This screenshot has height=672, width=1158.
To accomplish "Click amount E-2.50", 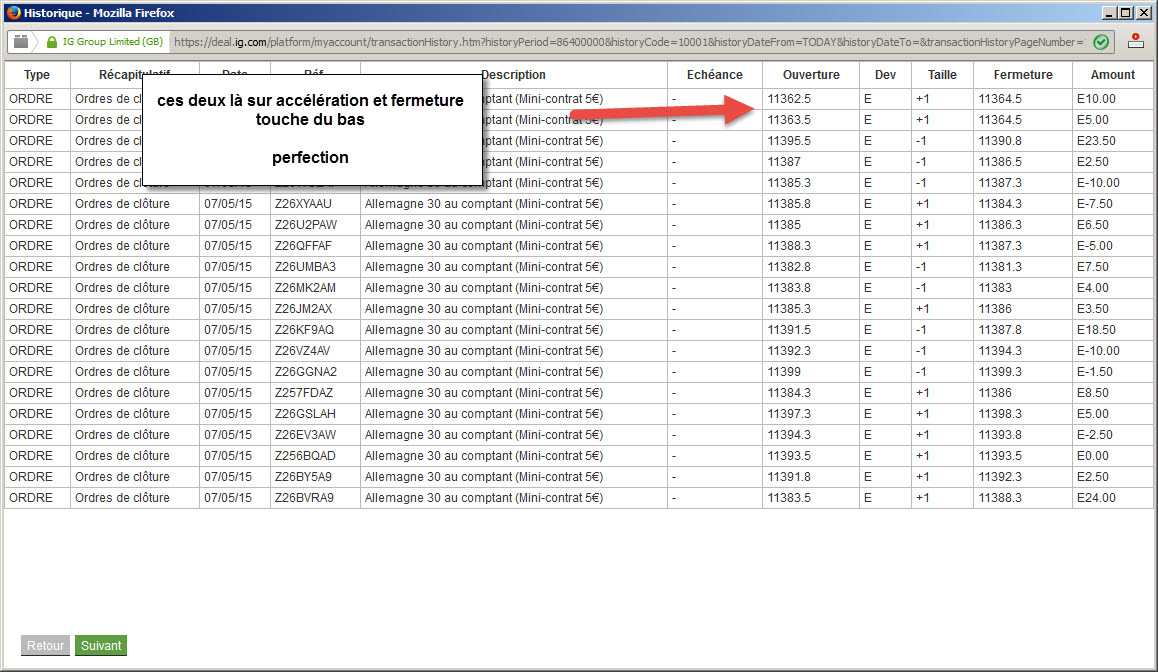I will [1094, 435].
